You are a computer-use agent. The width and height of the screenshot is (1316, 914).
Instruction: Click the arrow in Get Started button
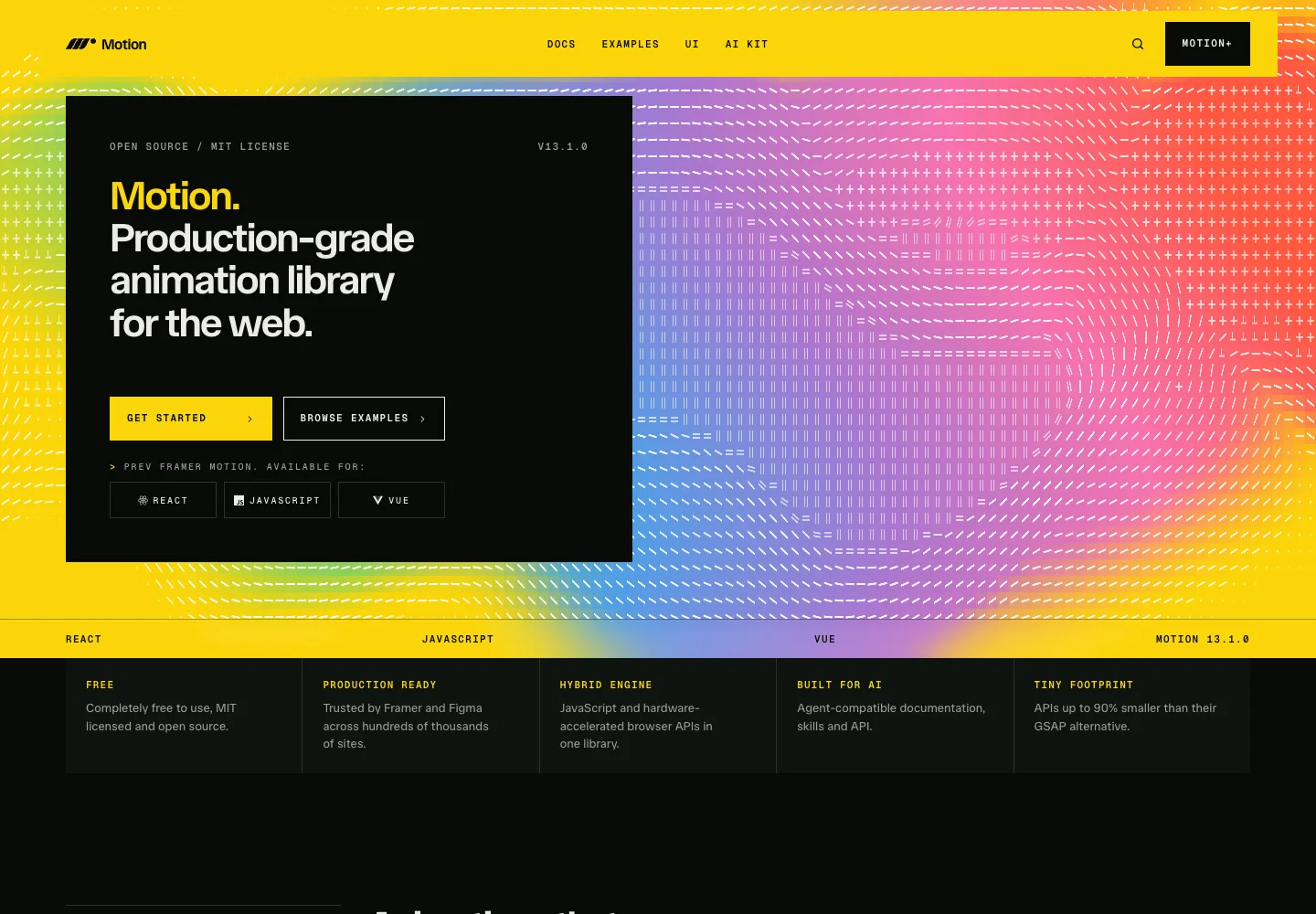click(x=249, y=419)
